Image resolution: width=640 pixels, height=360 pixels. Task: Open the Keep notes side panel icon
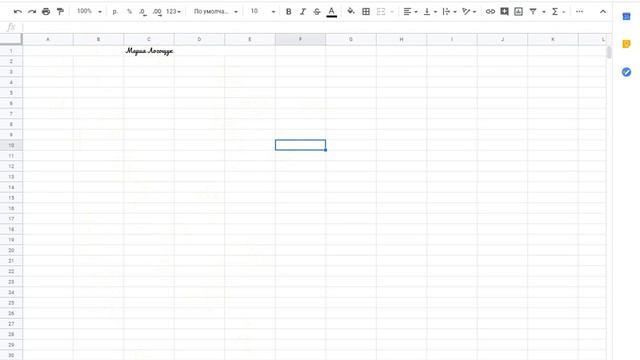tap(627, 44)
